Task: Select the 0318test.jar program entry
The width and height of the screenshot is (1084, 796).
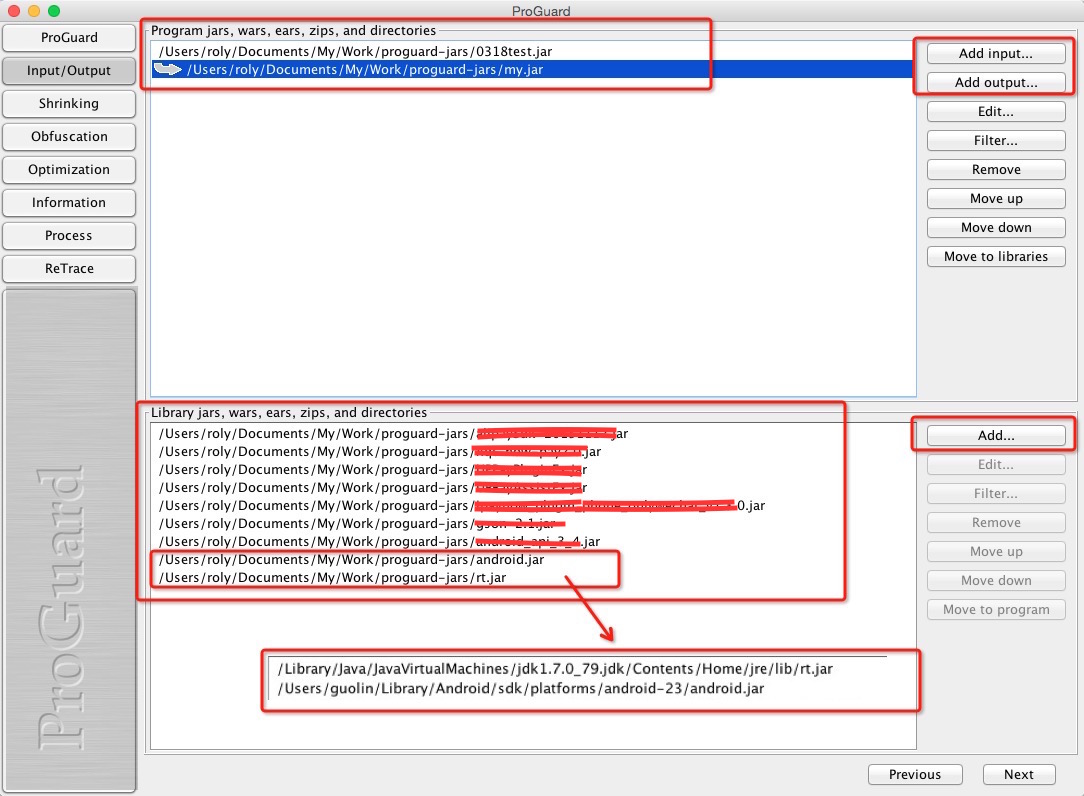Action: [532, 51]
